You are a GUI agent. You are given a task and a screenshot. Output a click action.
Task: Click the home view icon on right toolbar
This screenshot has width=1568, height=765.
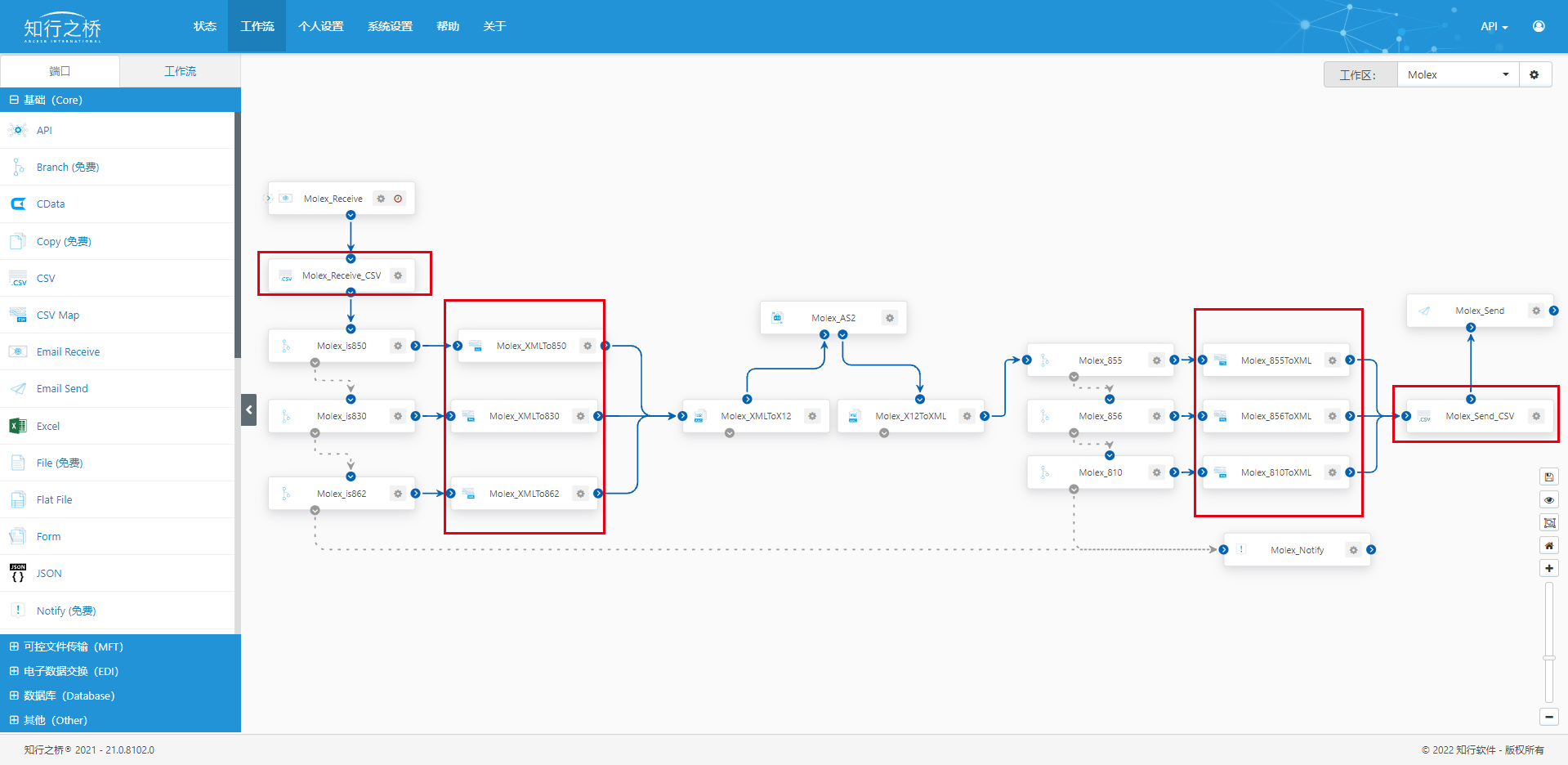point(1548,545)
